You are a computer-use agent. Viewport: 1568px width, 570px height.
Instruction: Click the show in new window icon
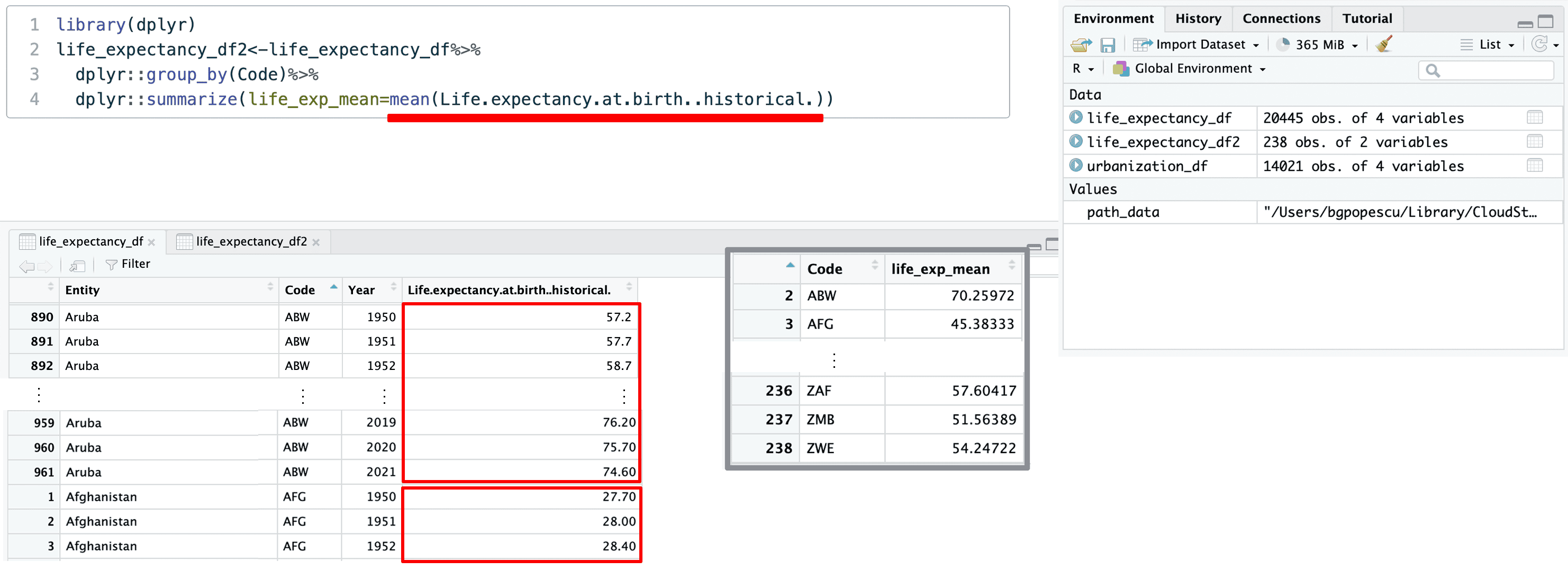coord(77,266)
